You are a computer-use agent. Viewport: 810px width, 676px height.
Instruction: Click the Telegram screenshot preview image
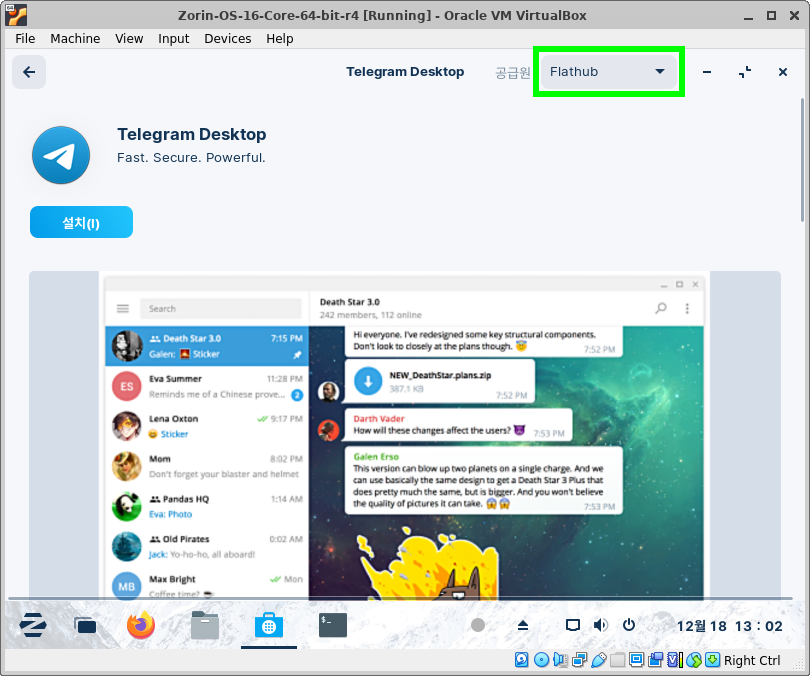[404, 435]
